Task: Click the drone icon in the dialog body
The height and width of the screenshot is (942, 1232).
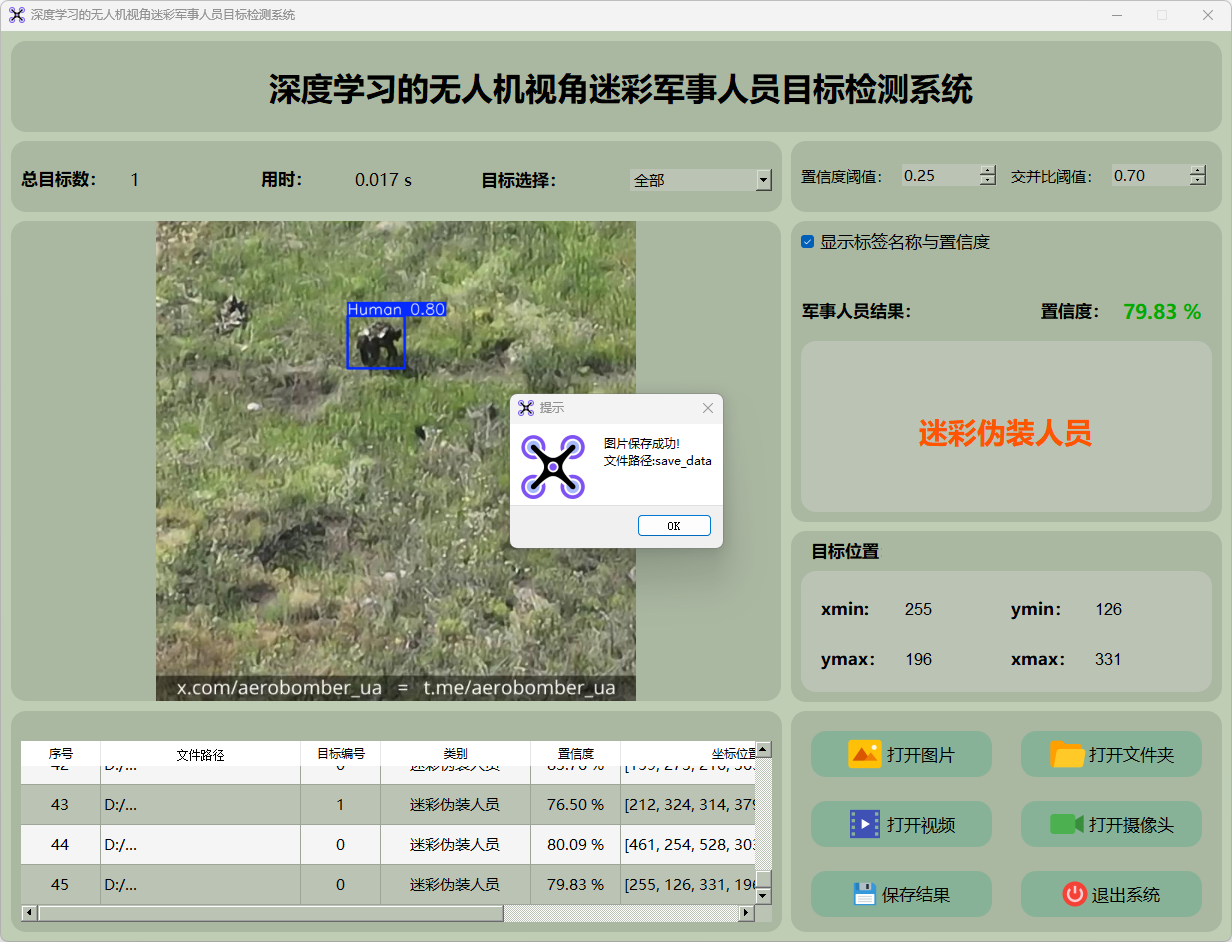Action: point(553,467)
